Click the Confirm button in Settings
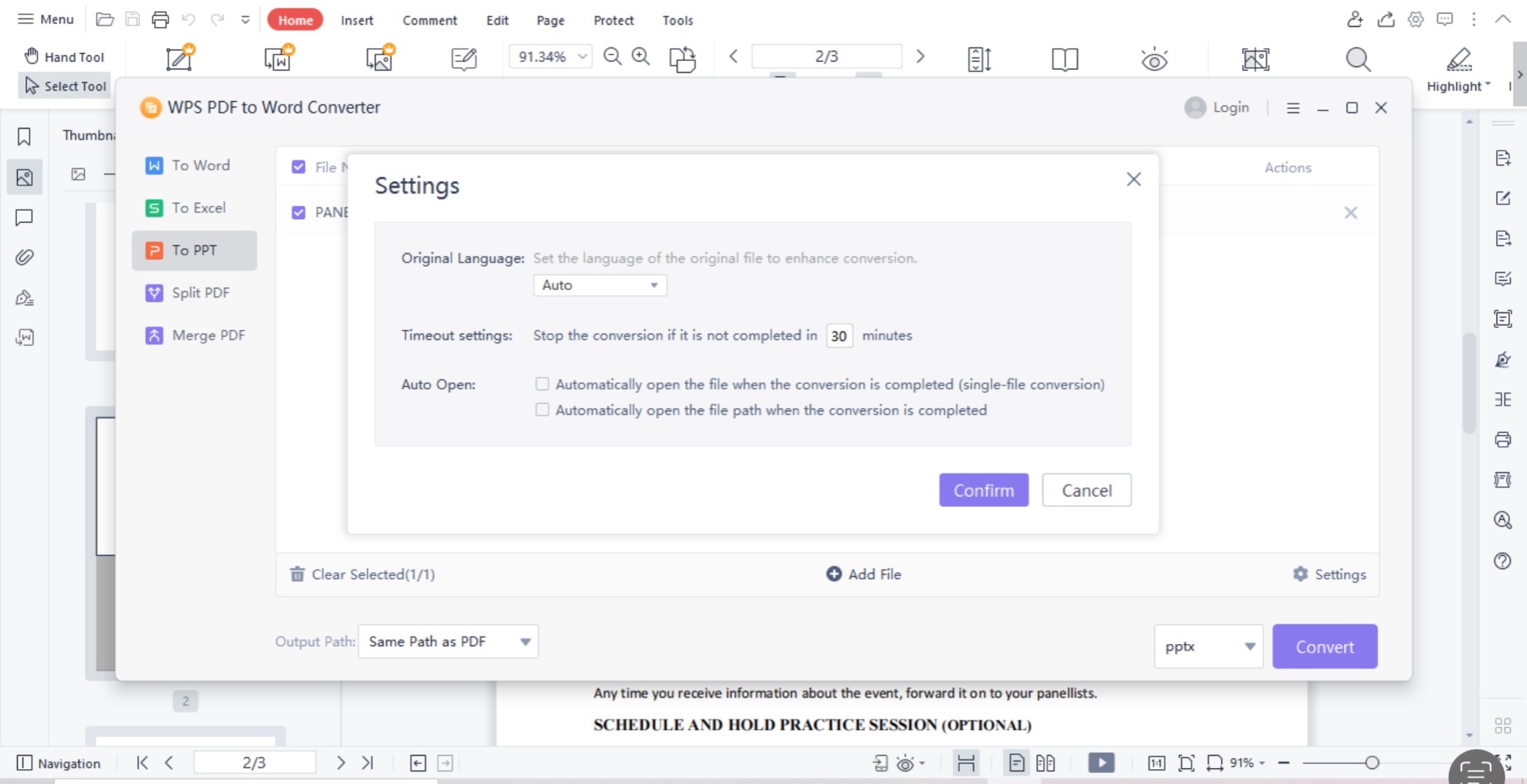Image resolution: width=1527 pixels, height=784 pixels. [x=983, y=490]
